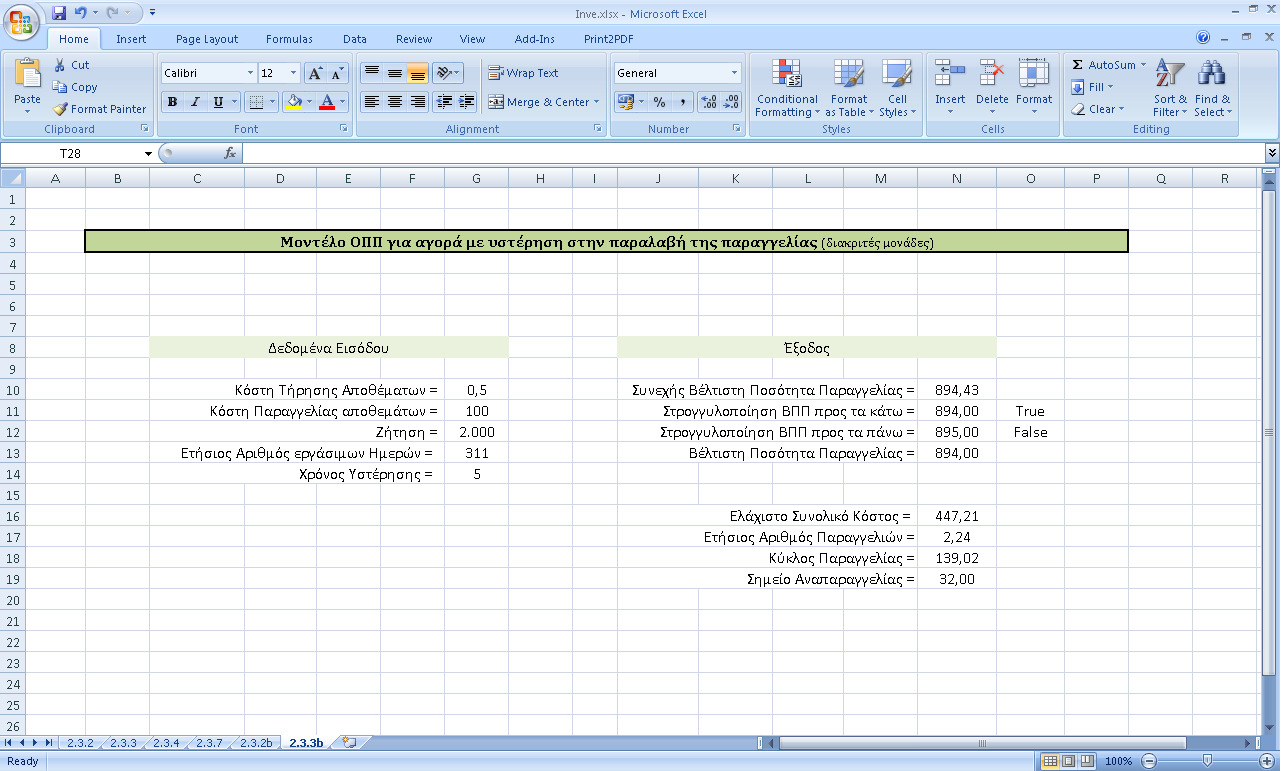Open Find & Select menu
The width and height of the screenshot is (1281, 771).
click(x=1212, y=88)
